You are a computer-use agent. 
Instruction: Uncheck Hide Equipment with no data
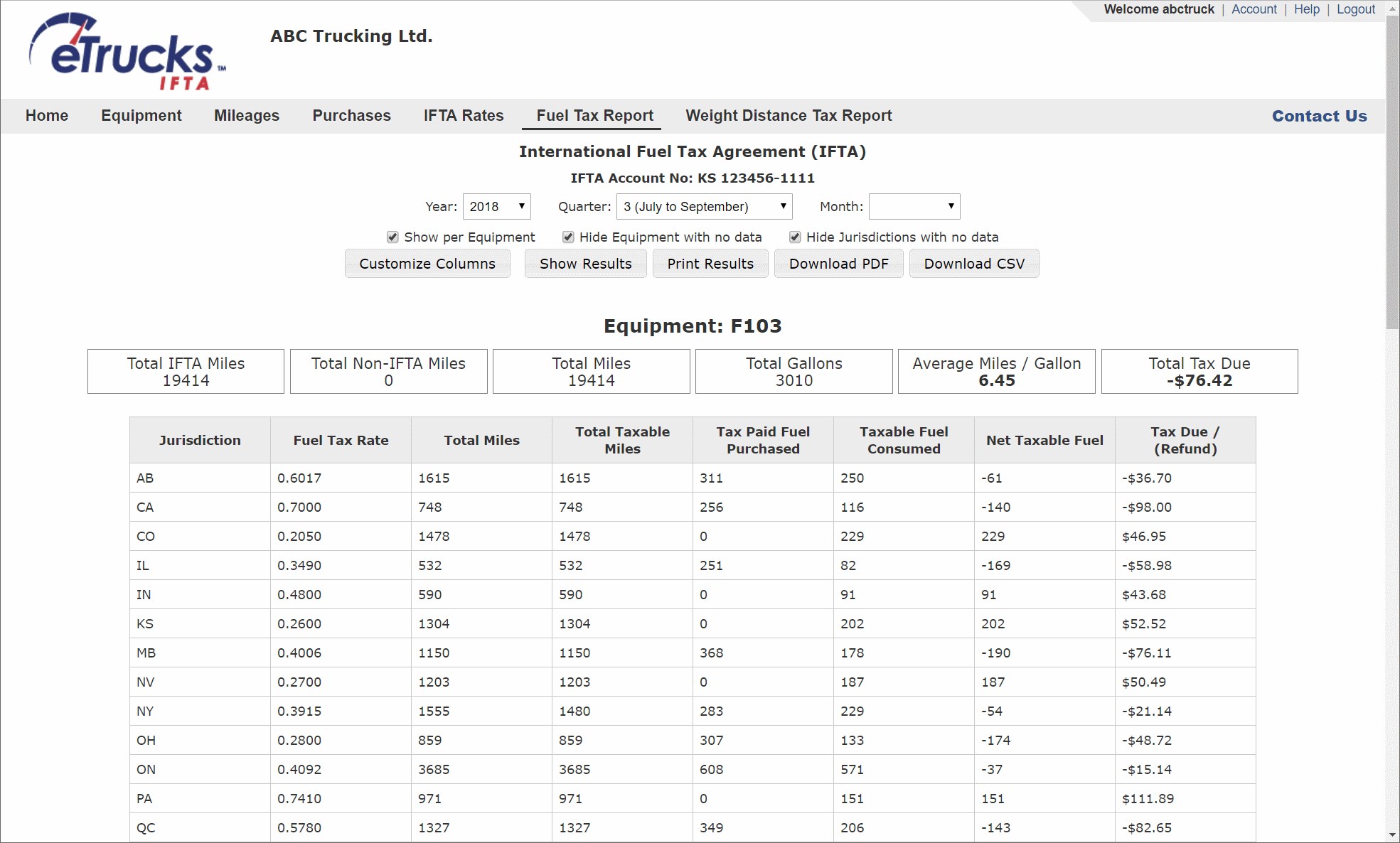(x=568, y=237)
